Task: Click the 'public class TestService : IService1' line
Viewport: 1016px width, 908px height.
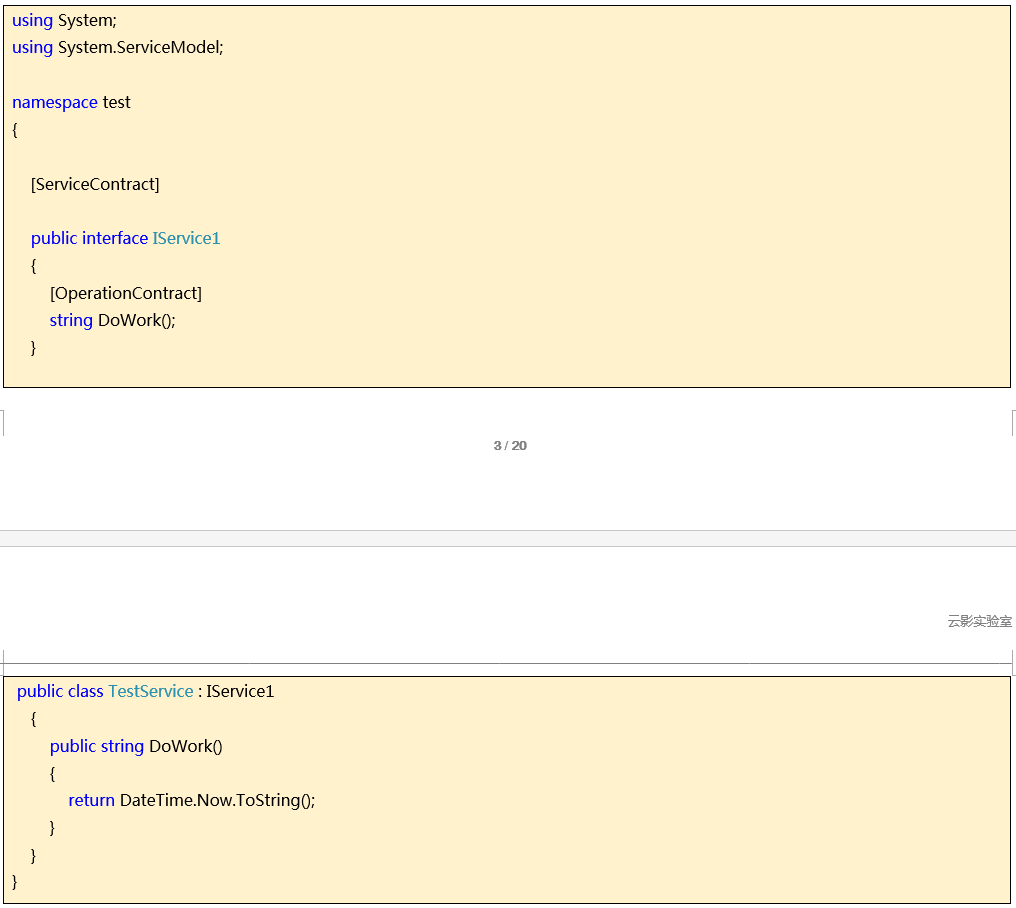Action: [146, 692]
